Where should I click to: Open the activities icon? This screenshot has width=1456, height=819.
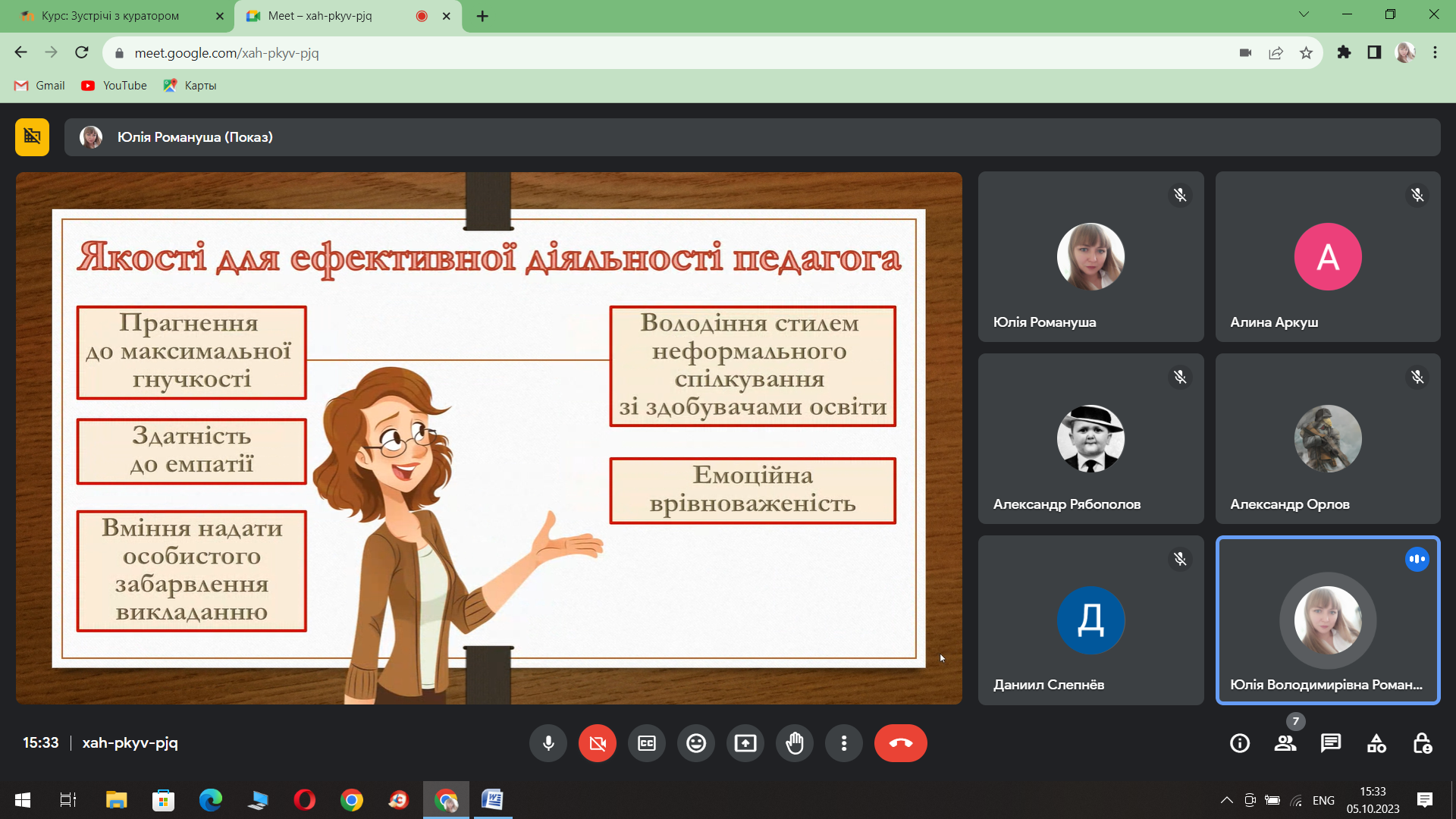coord(1376,743)
